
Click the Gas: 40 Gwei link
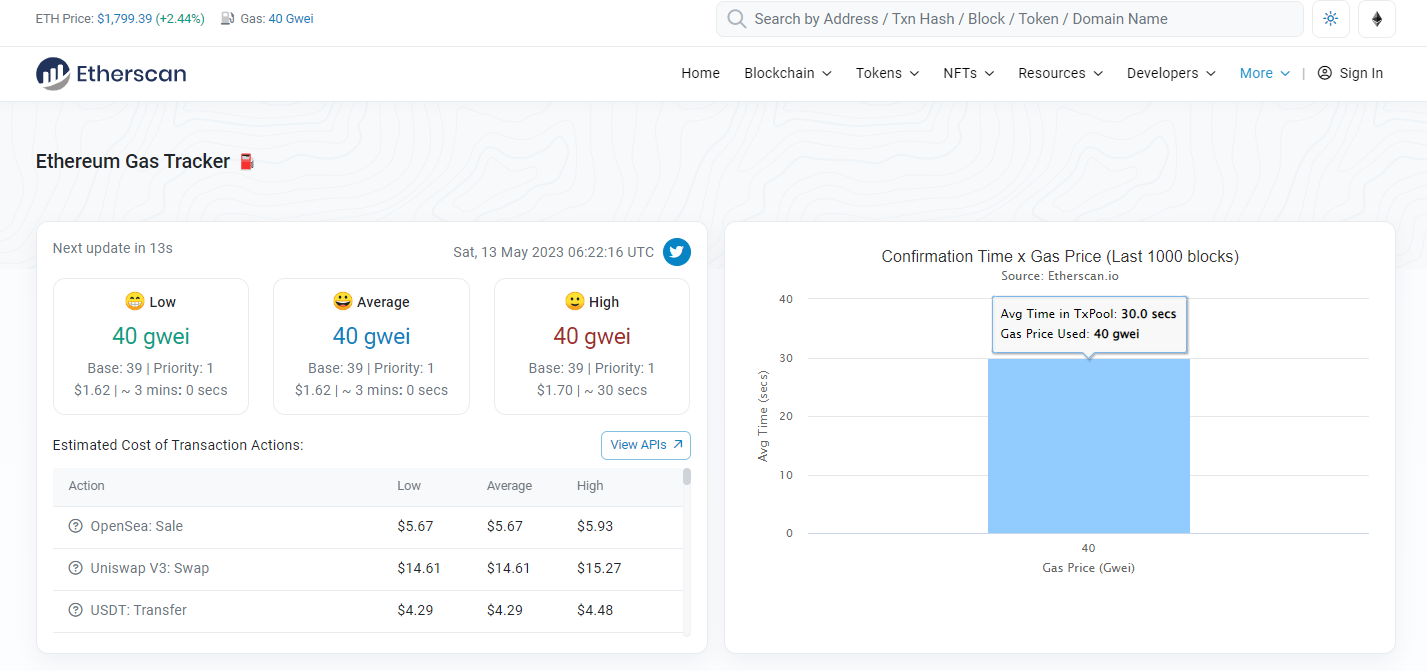[291, 18]
